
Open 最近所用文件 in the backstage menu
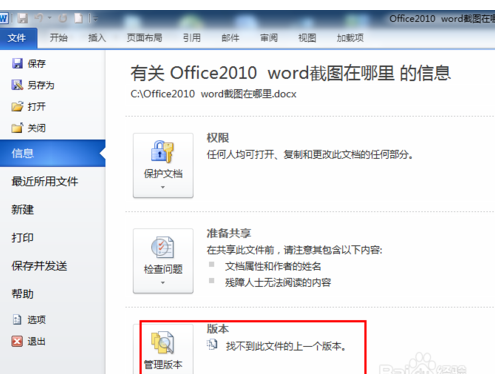pos(45,182)
